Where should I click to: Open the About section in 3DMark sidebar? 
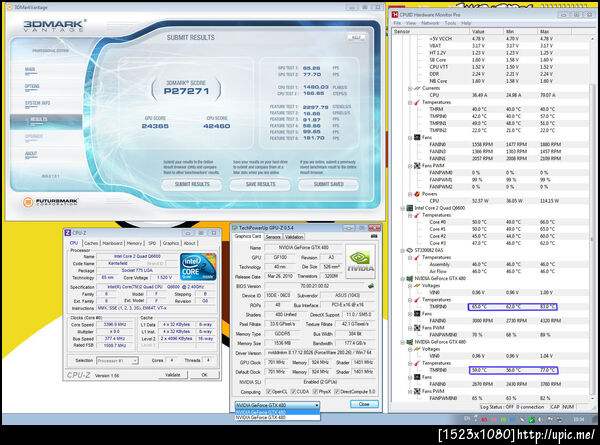pyautogui.click(x=31, y=154)
